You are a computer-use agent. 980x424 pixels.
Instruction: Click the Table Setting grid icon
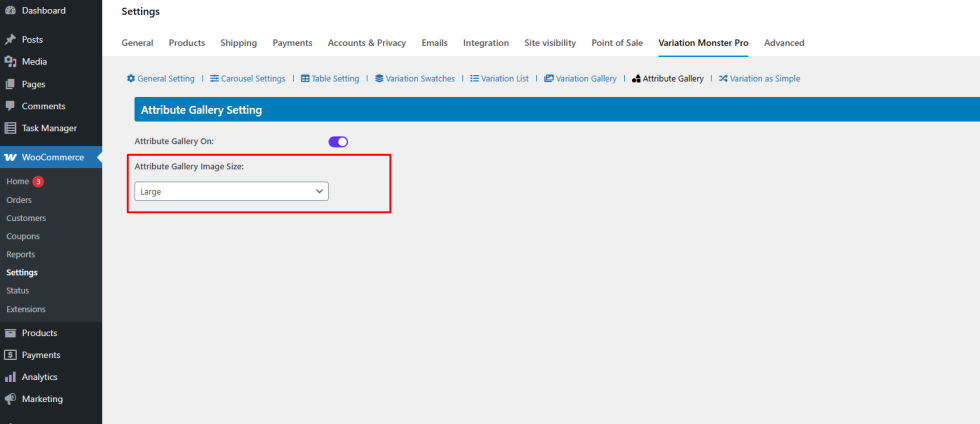point(305,78)
